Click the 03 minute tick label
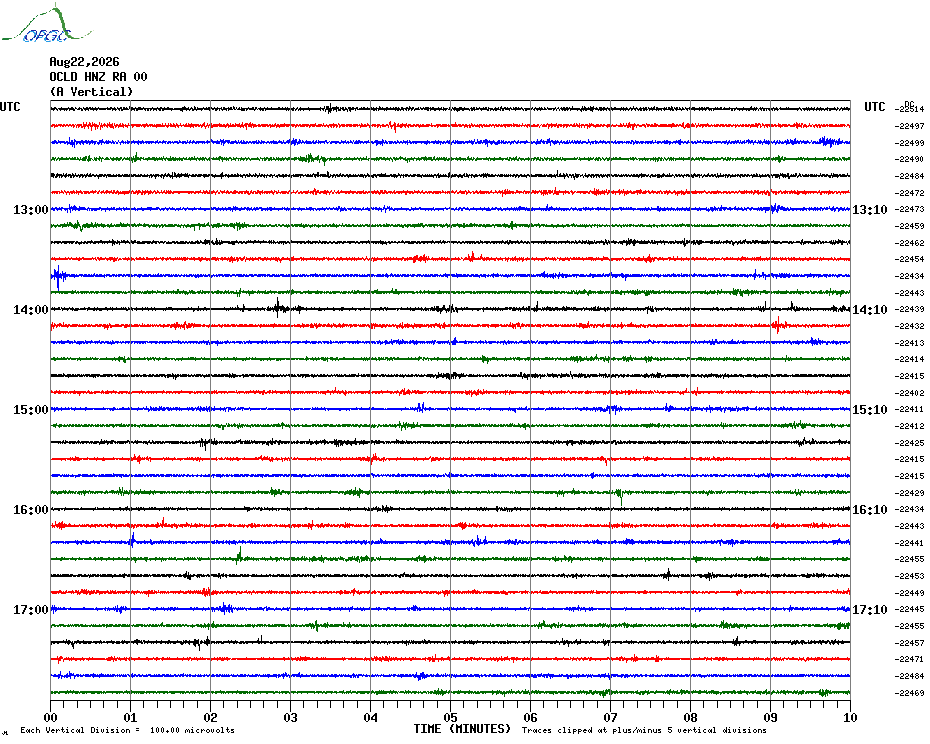Screen dimensions: 930x744 tap(291, 717)
